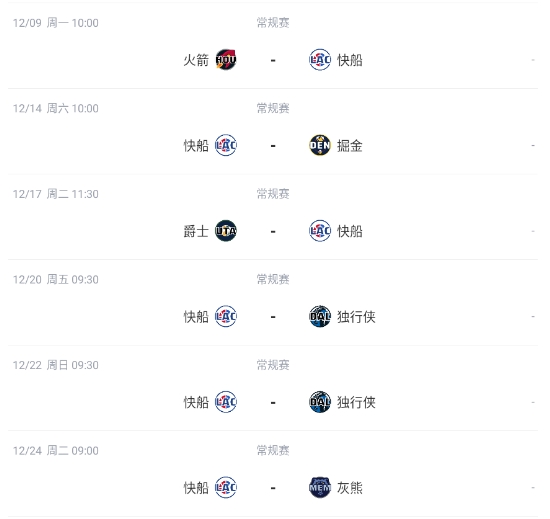Click the score dash in the 12/20 matchup
The image size is (550, 519).
[x=273, y=317]
